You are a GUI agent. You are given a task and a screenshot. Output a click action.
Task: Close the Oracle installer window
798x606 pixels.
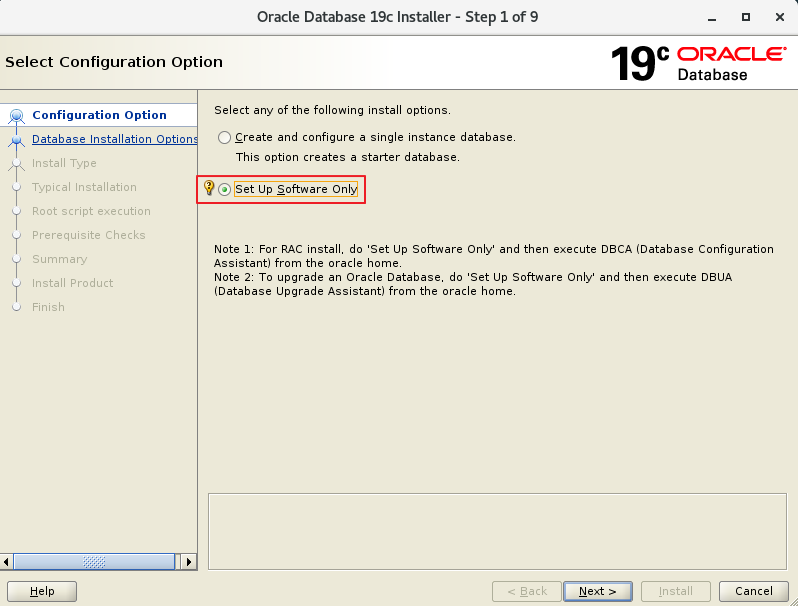tap(780, 17)
